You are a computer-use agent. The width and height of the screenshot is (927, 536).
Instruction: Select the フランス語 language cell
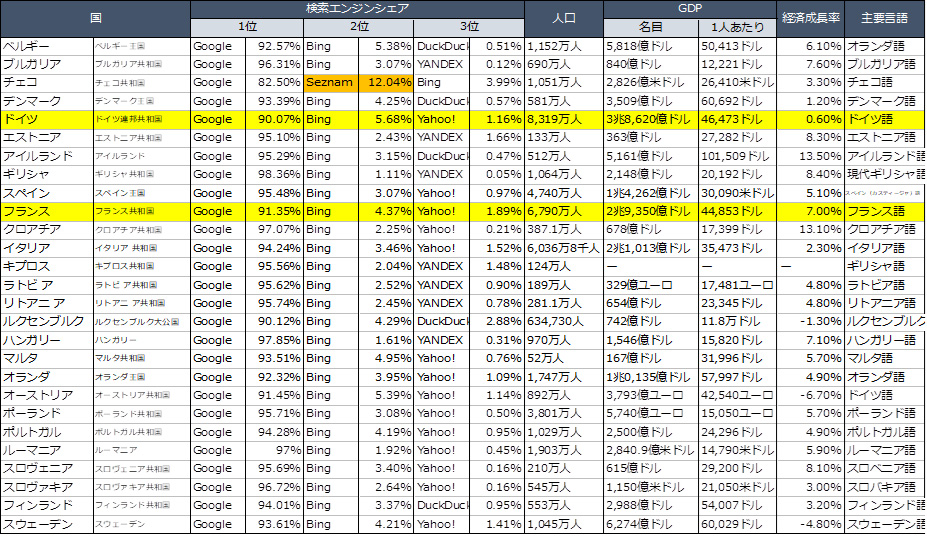coord(885,211)
